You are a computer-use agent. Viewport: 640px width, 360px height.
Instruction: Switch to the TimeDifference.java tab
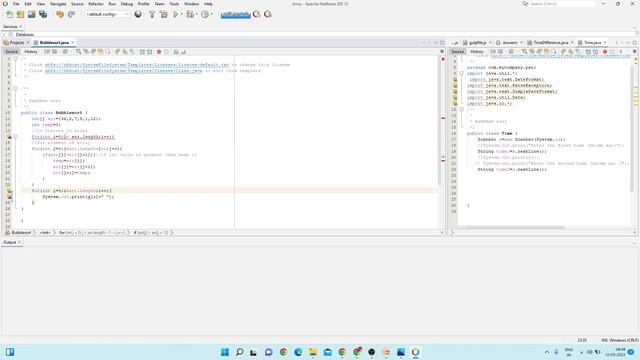pyautogui.click(x=551, y=42)
